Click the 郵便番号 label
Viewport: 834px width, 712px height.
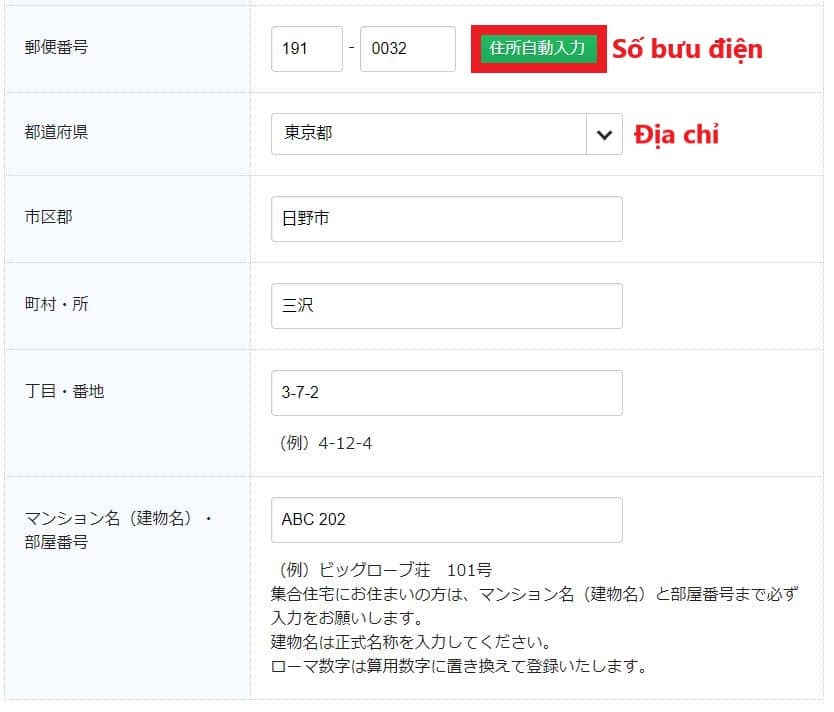pyautogui.click(x=56, y=47)
